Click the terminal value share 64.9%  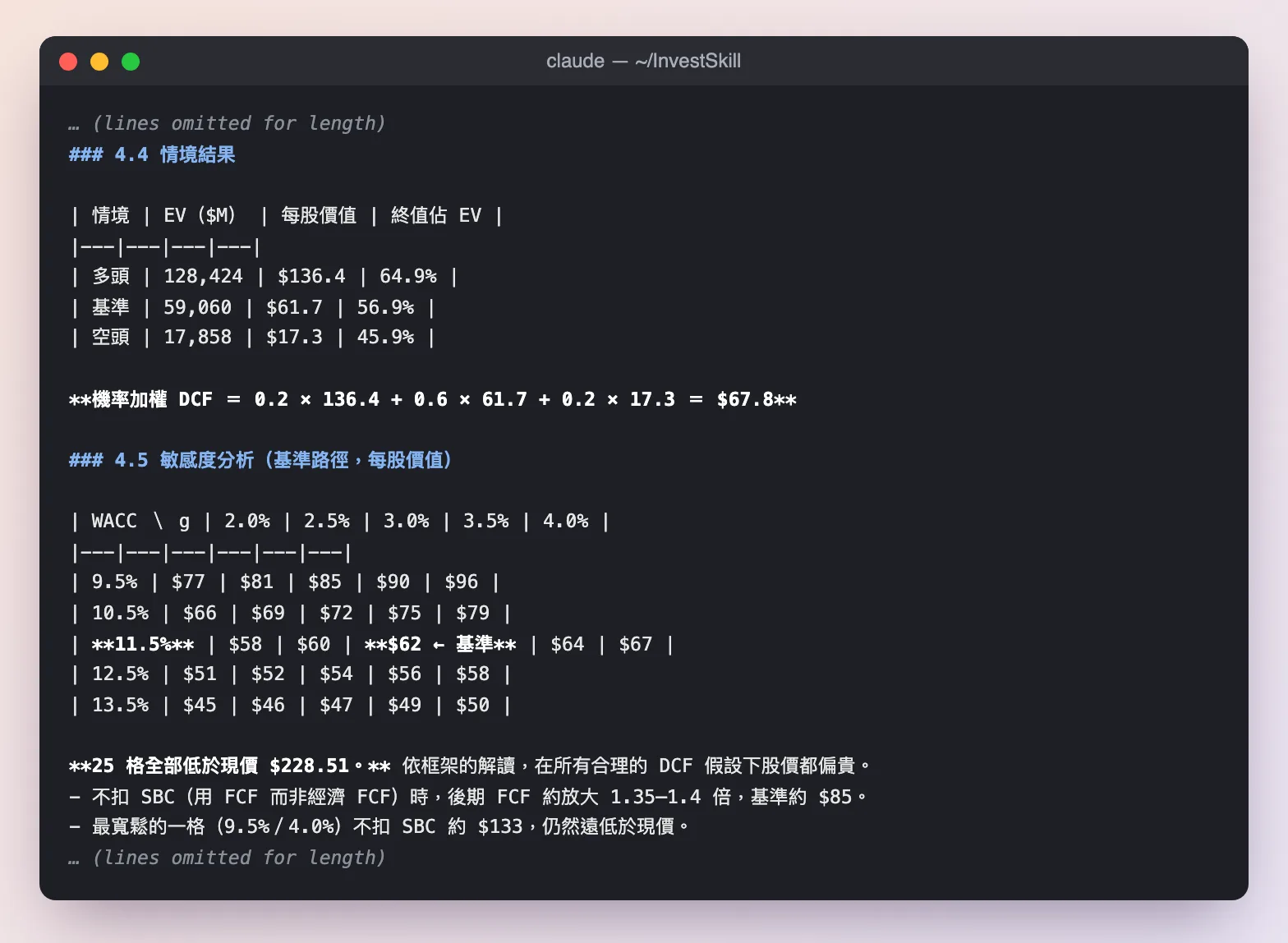pyautogui.click(x=408, y=276)
